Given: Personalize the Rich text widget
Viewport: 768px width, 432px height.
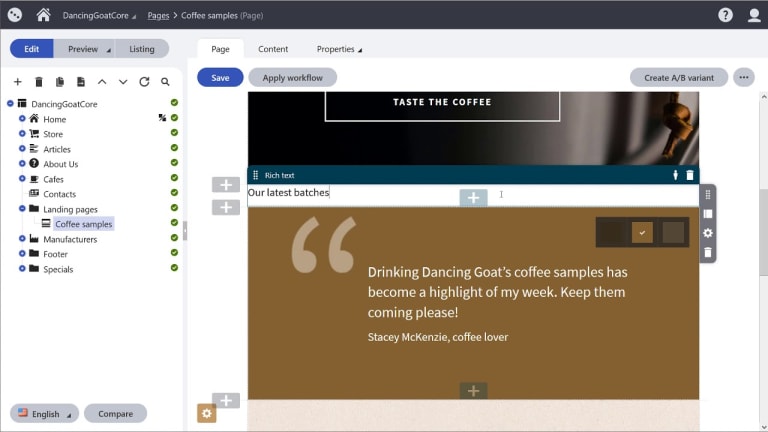Looking at the screenshot, I should coord(675,175).
